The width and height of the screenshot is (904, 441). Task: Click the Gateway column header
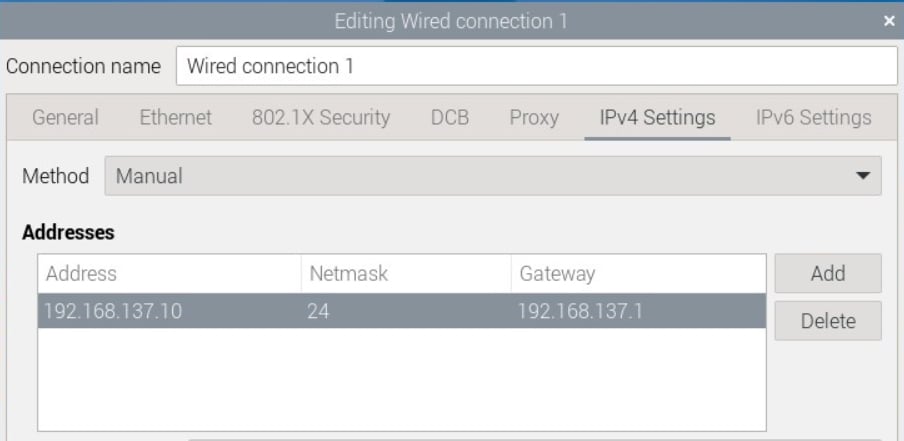[638, 273]
